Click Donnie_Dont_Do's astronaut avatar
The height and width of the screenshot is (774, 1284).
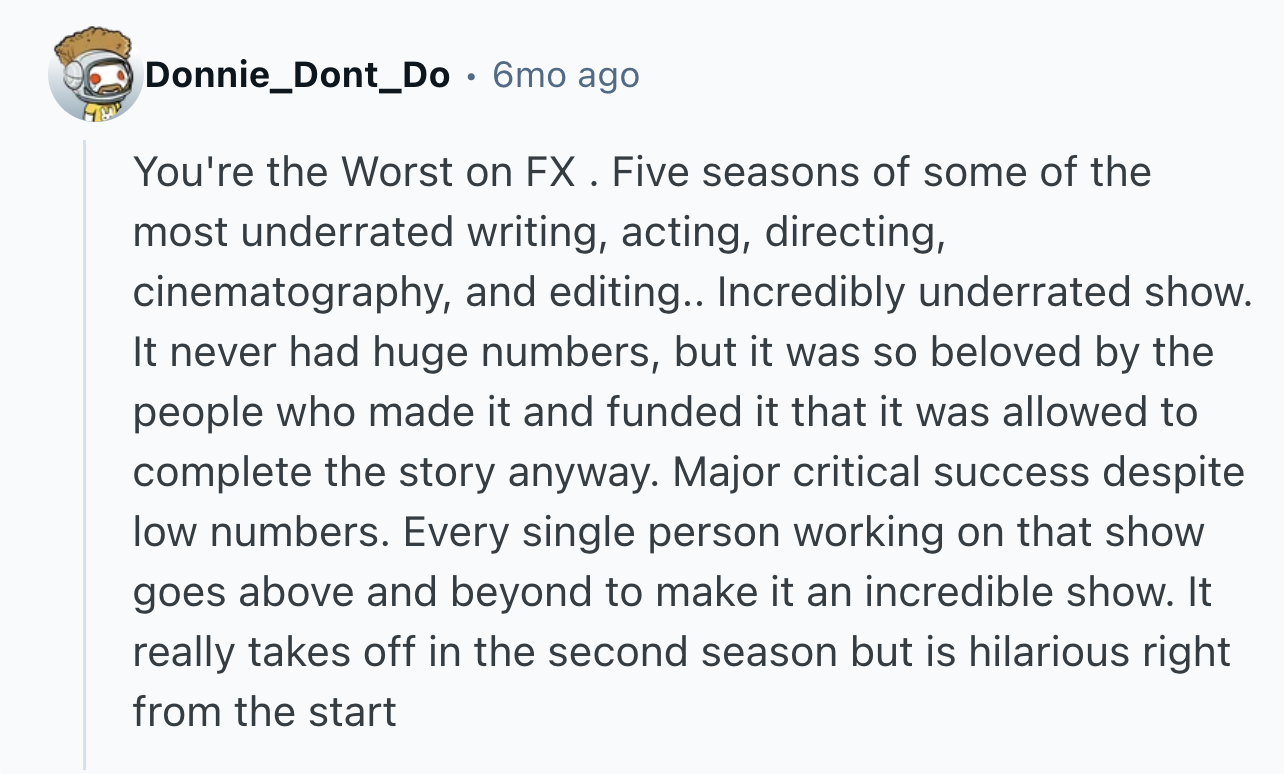(x=94, y=74)
